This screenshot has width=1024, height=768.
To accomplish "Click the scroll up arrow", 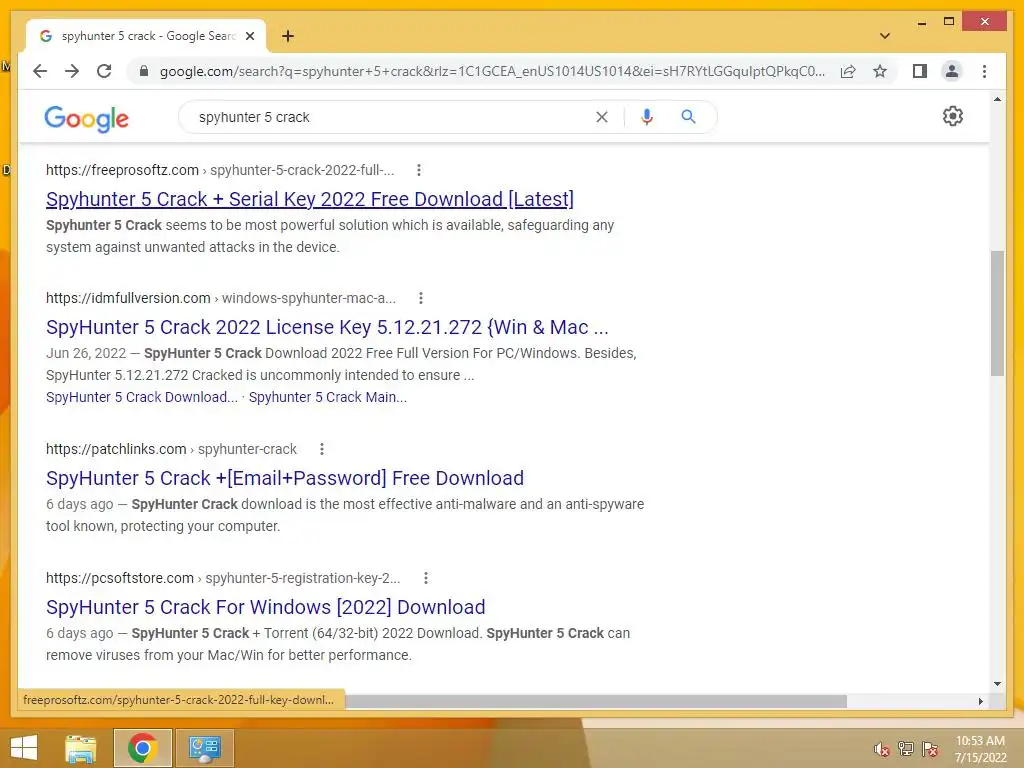I will coord(997,99).
